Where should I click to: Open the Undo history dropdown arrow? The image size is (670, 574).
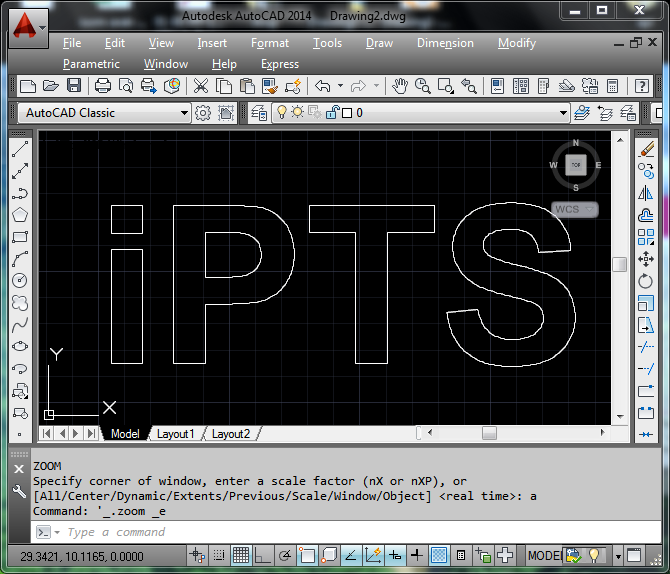pos(341,86)
